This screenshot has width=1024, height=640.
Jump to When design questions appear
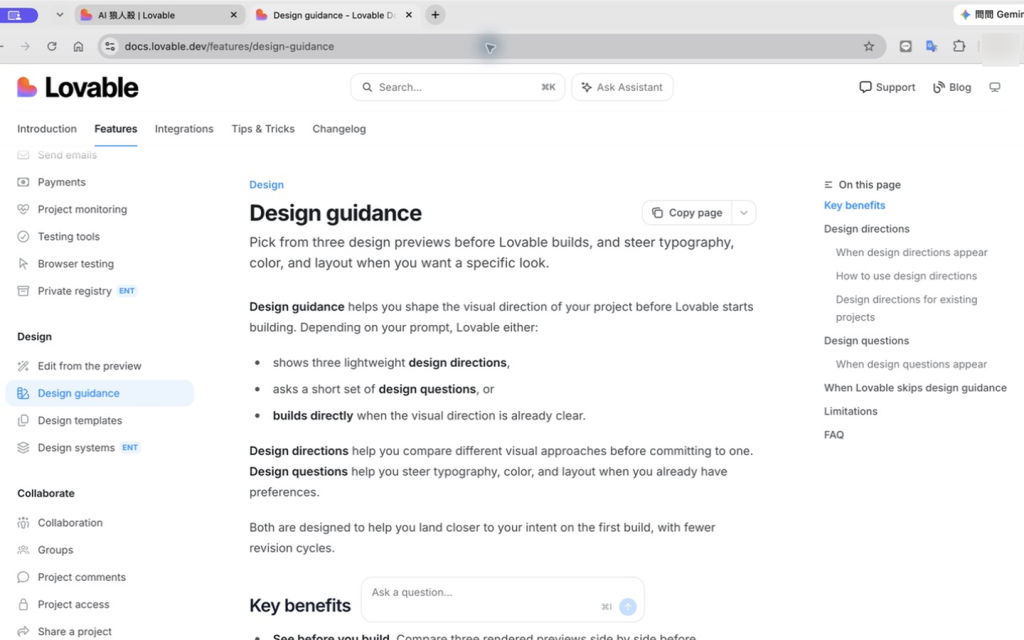point(911,364)
